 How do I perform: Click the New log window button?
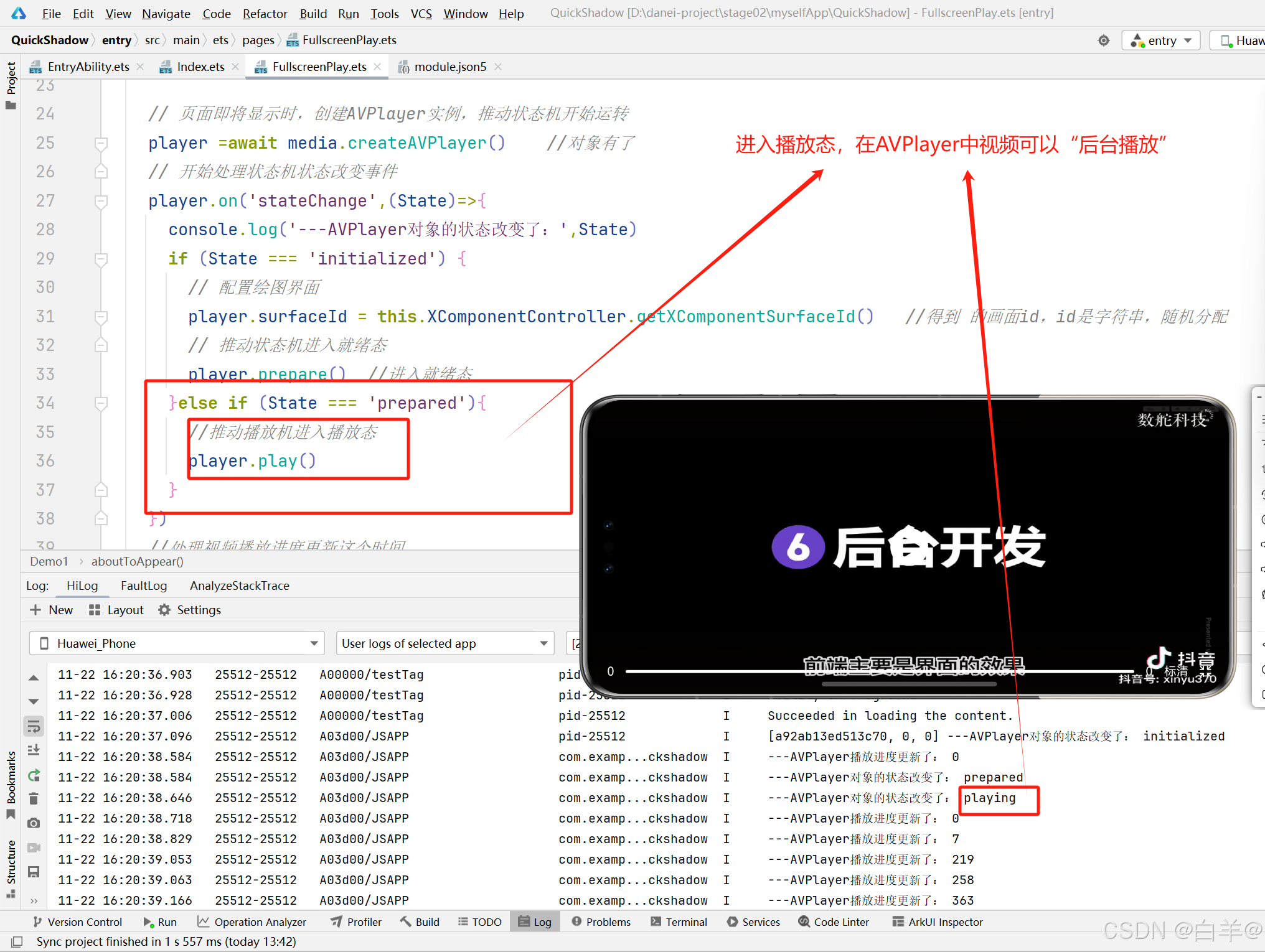[x=52, y=610]
